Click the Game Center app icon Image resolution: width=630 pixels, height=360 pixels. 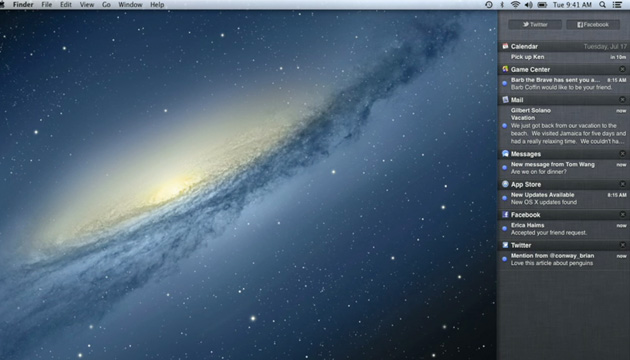[x=505, y=69]
